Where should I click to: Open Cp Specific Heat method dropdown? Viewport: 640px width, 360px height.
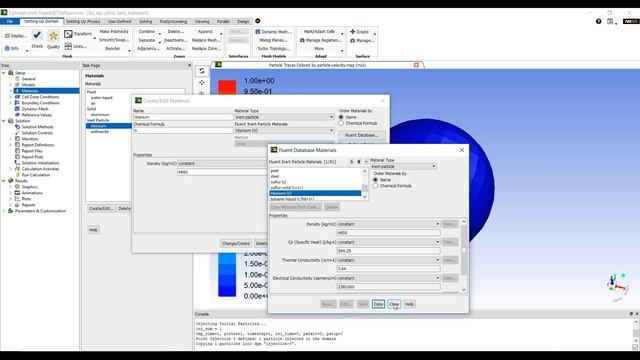[389, 242]
